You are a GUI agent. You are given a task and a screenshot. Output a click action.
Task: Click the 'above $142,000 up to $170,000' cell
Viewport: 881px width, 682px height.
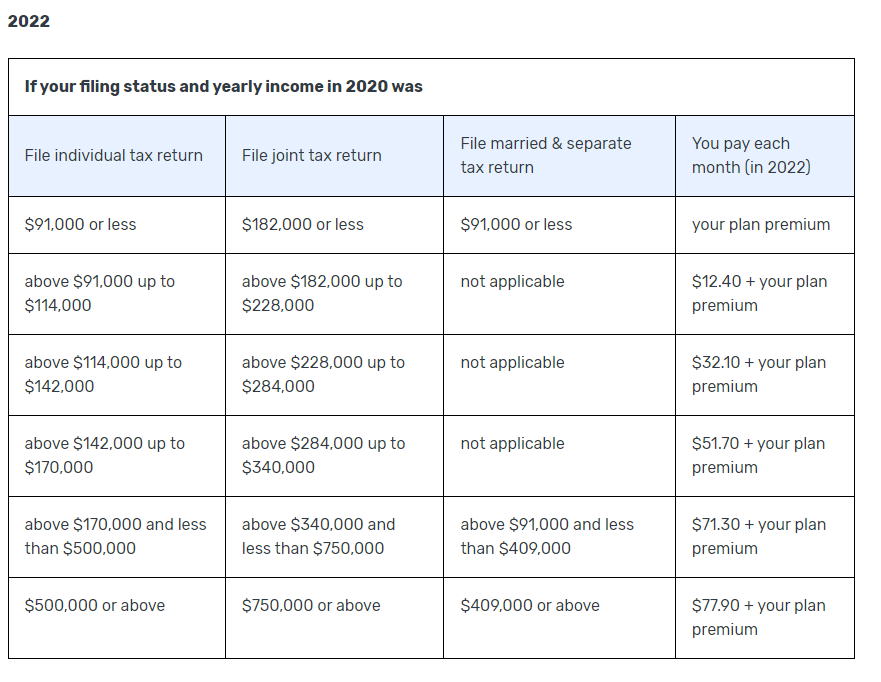[105, 455]
